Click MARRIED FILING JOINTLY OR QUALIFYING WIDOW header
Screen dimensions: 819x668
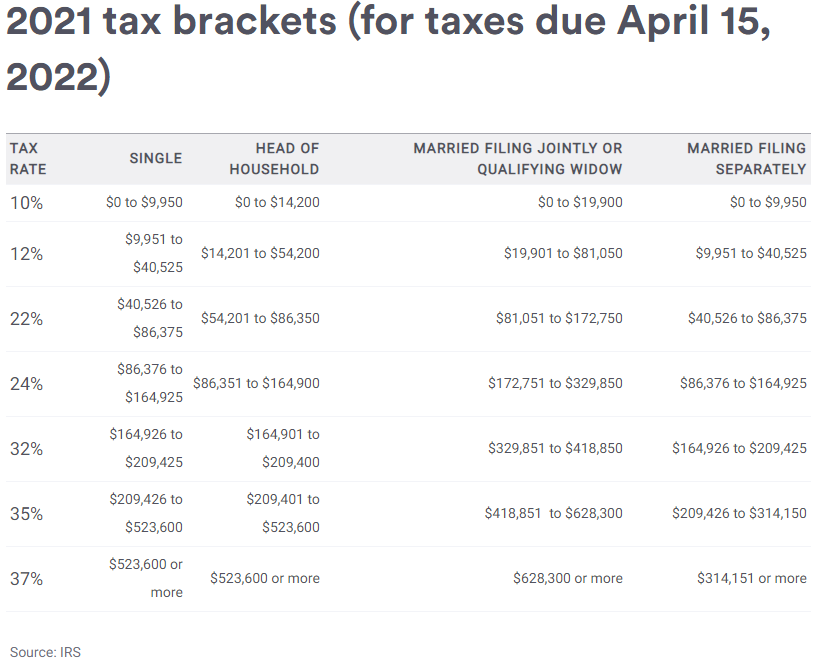(x=518, y=159)
